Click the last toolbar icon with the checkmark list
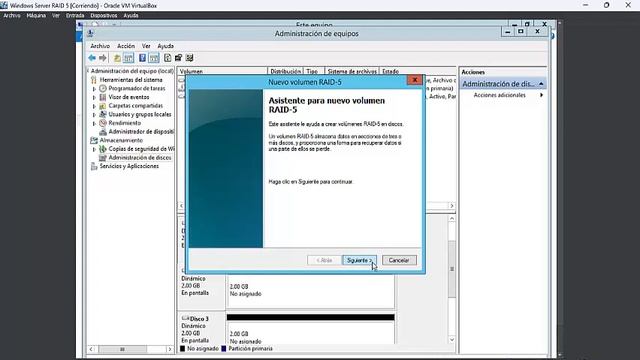640x360 pixels. [x=189, y=58]
